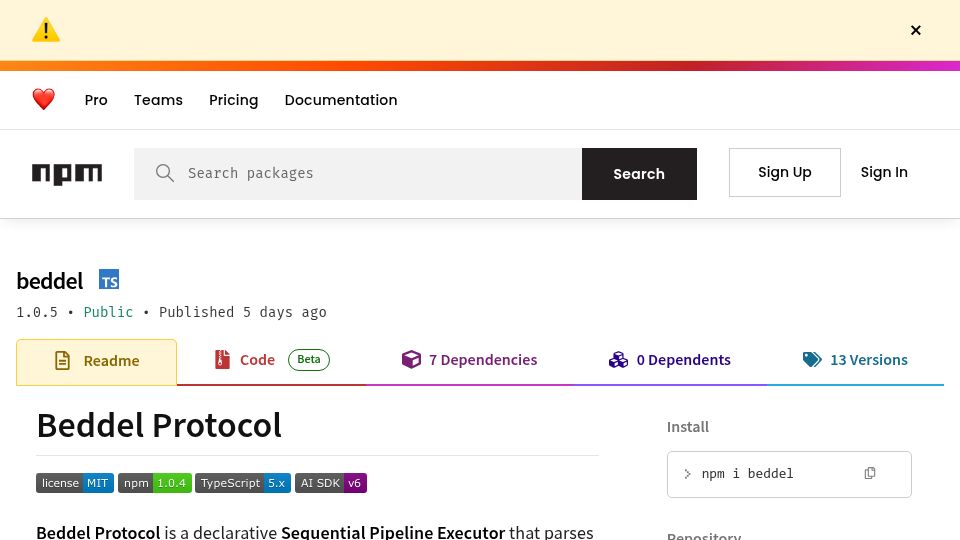This screenshot has width=960, height=540.
Task: Click the Dependencies box icon
Action: coord(411,359)
